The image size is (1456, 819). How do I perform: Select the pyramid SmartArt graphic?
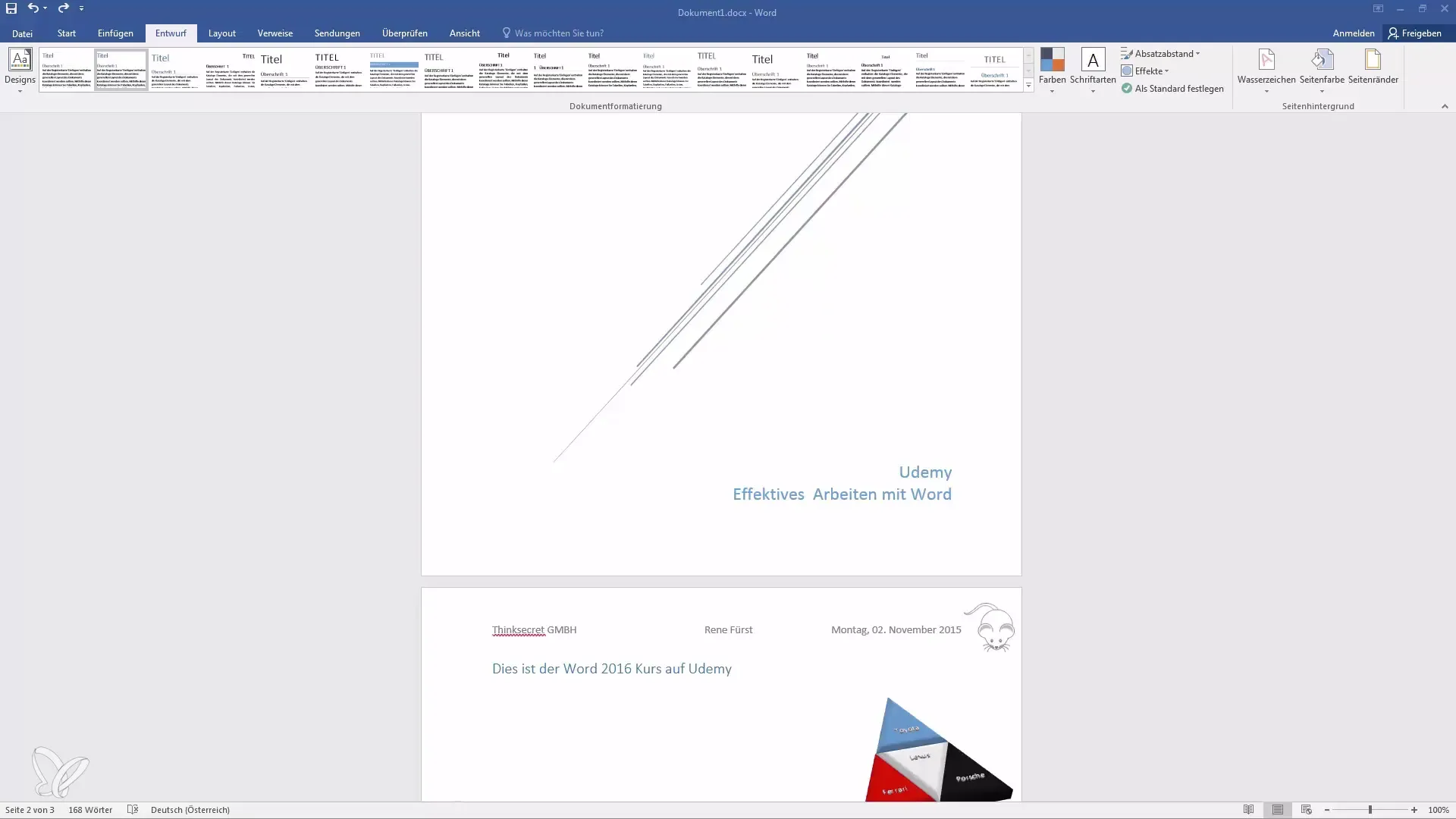pos(939,749)
